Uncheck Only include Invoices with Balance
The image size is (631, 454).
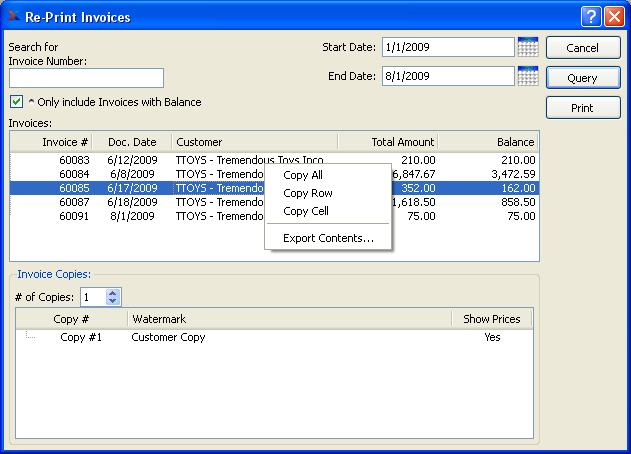pos(16,102)
